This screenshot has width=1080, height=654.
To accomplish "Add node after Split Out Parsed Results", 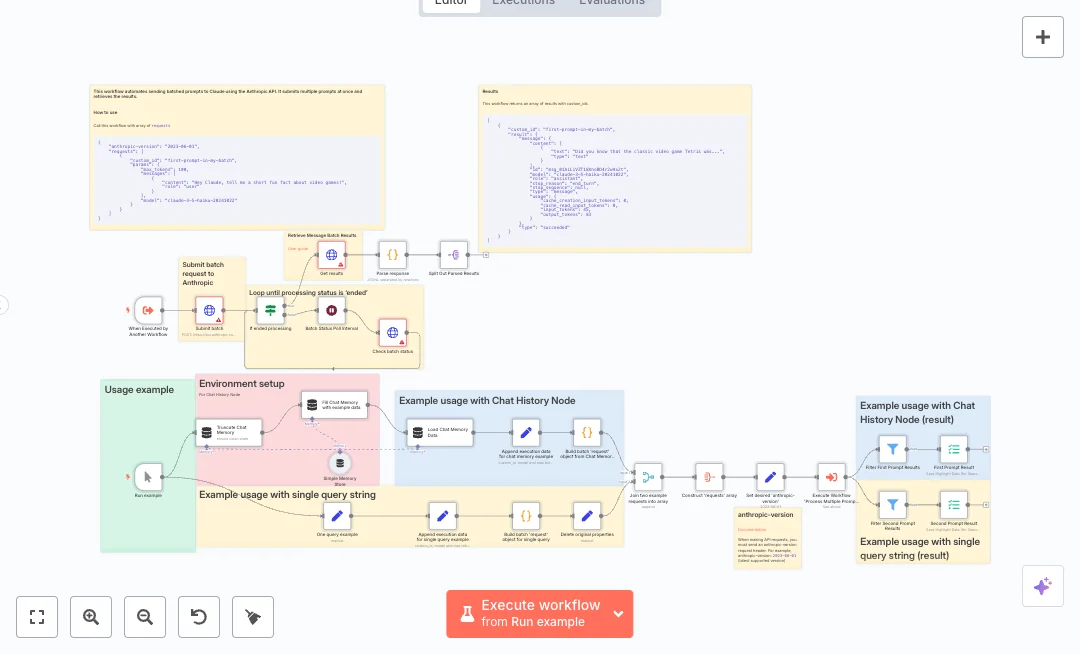I will pos(486,256).
